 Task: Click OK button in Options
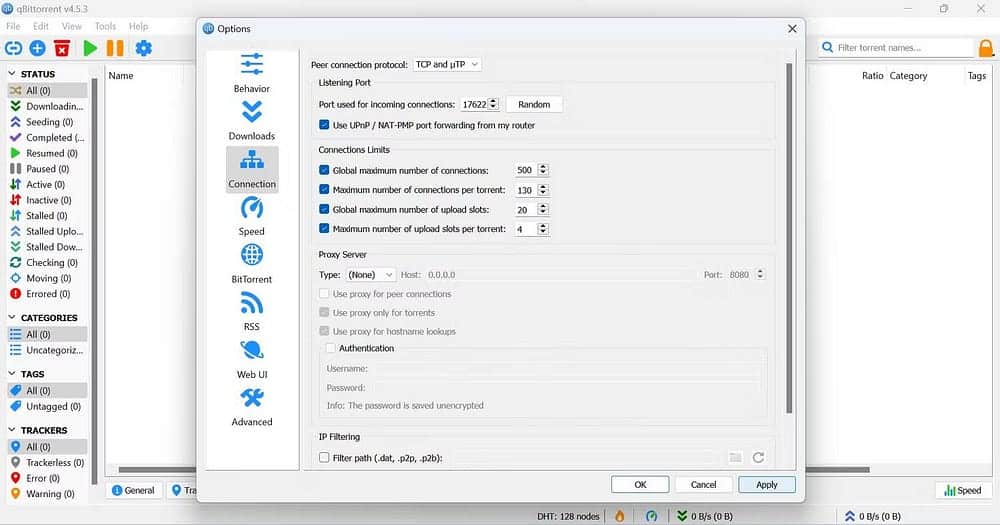pyautogui.click(x=640, y=485)
